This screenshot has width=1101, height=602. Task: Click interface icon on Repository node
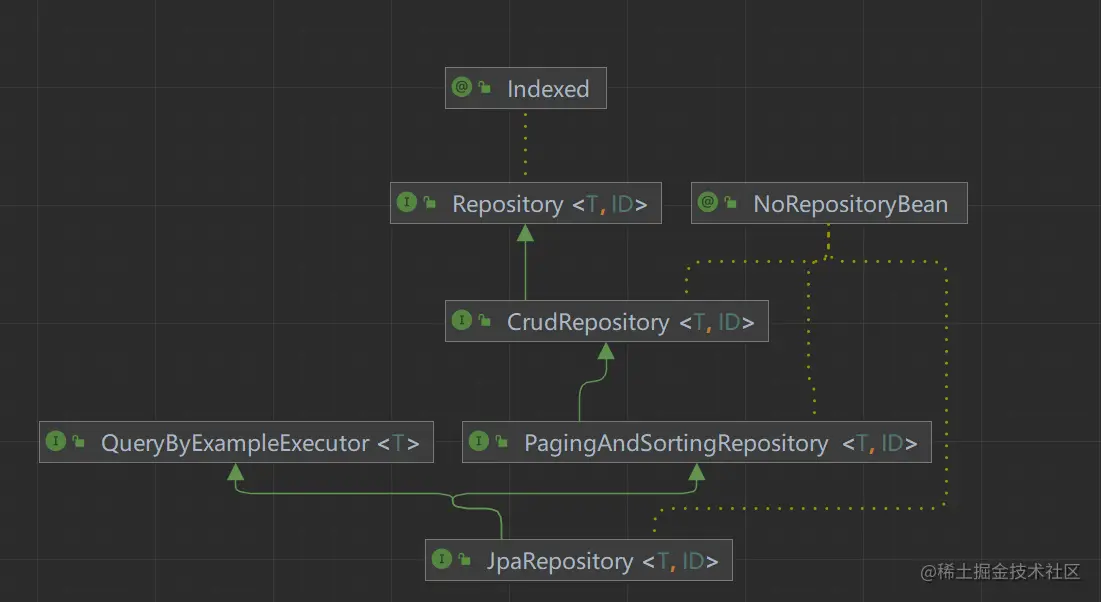[407, 202]
